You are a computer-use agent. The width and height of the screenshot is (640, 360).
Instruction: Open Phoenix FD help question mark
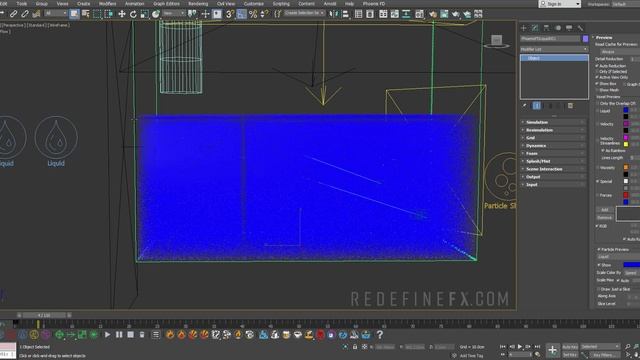(380, 335)
